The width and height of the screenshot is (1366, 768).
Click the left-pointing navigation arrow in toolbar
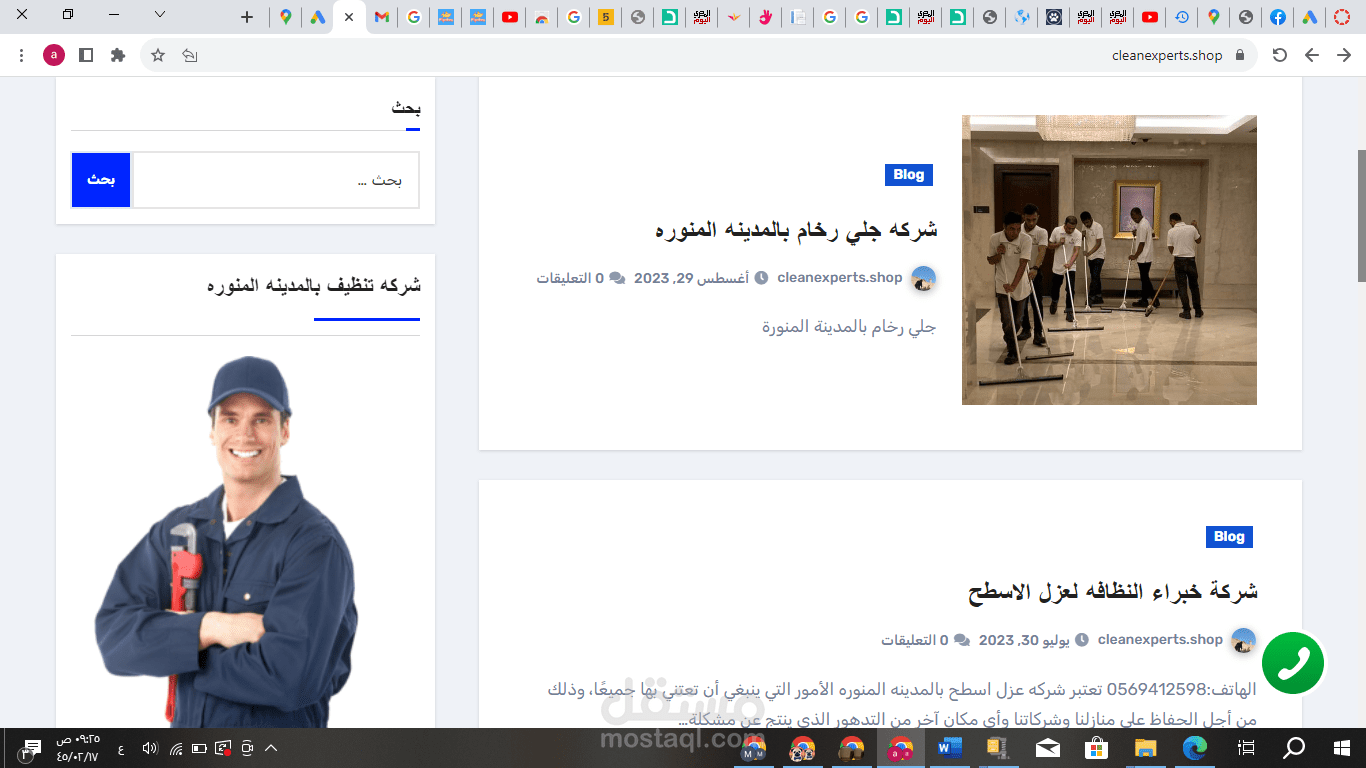1312,55
